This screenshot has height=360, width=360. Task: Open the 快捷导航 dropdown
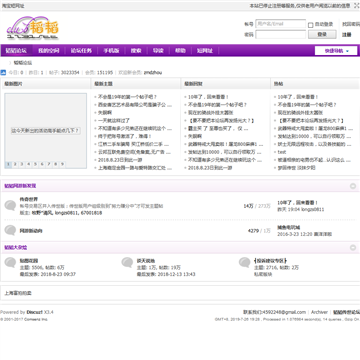(x=336, y=51)
